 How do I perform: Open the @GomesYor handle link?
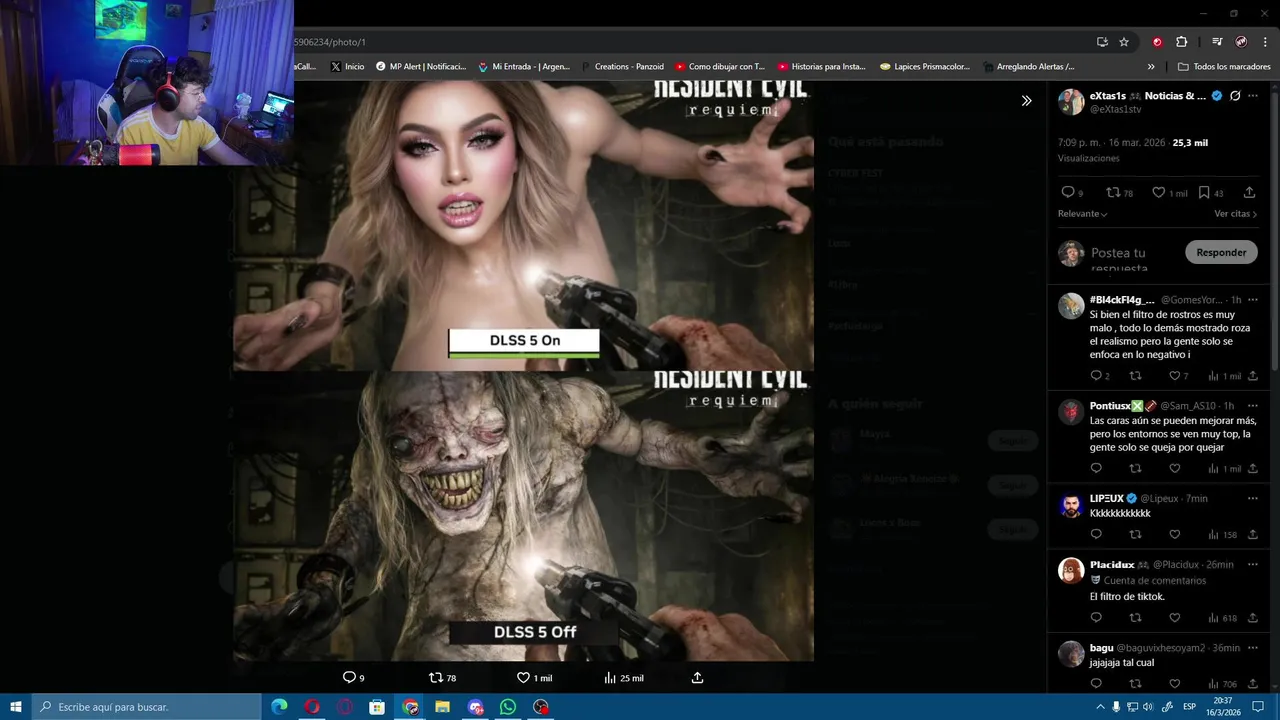pos(1192,300)
